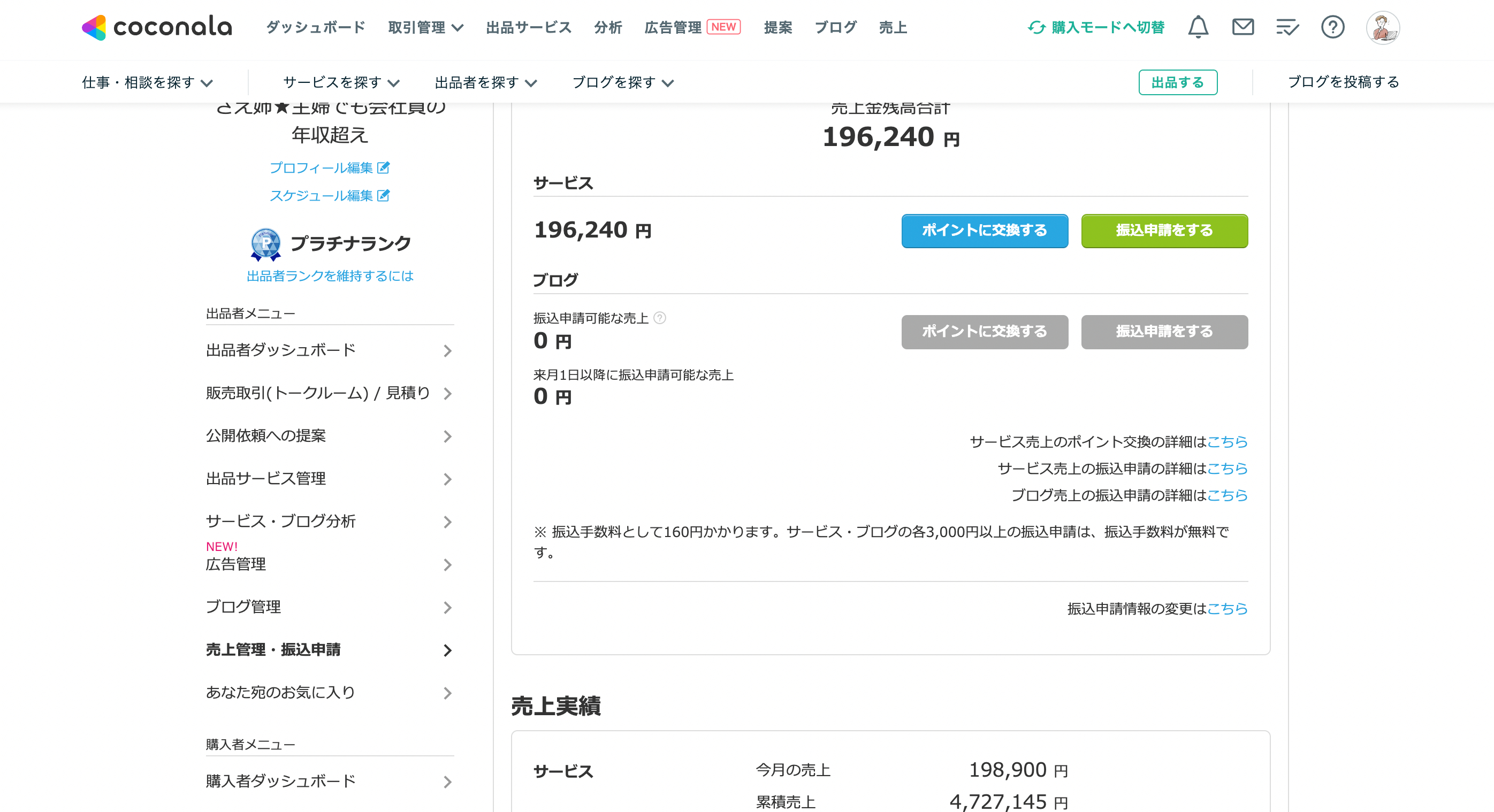Click the 売上実績 heading

(555, 707)
